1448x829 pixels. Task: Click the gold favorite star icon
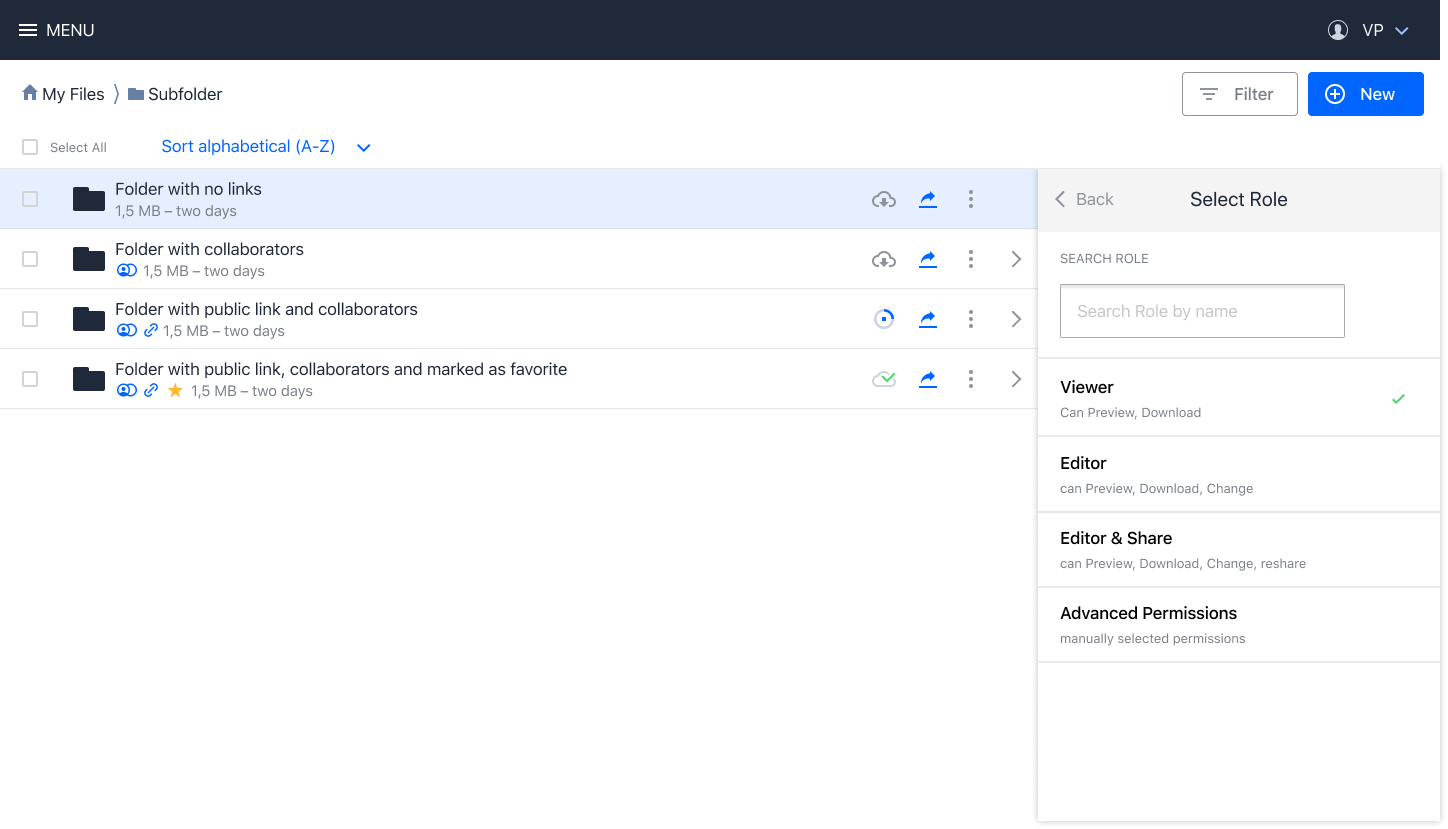(x=175, y=390)
